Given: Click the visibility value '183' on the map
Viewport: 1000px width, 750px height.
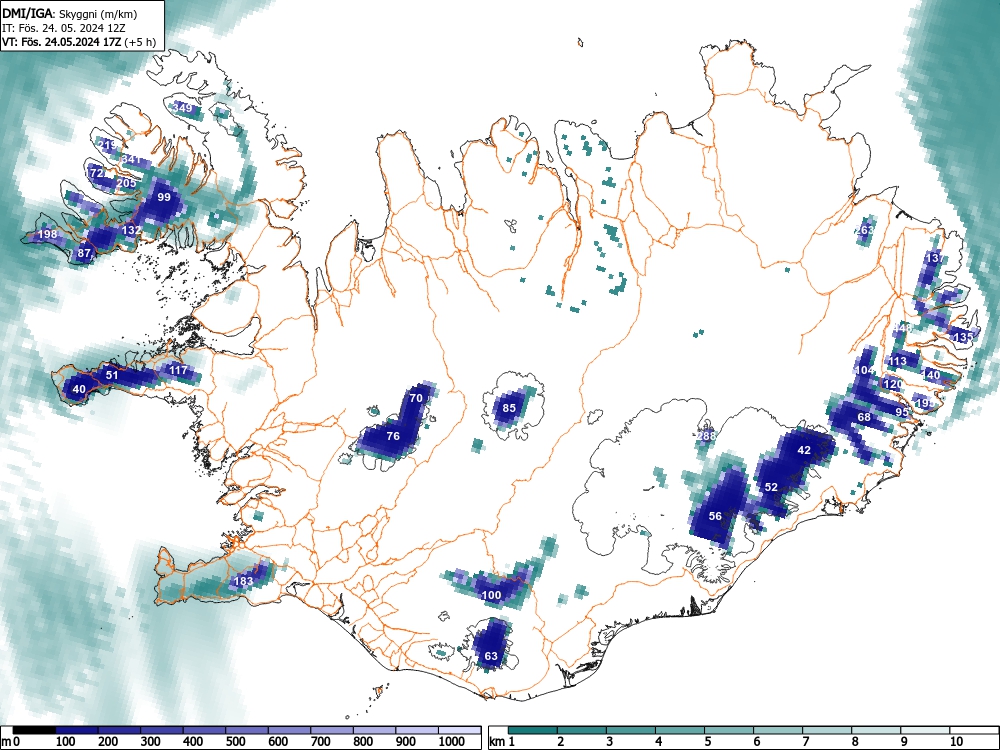Looking at the screenshot, I should 244,581.
